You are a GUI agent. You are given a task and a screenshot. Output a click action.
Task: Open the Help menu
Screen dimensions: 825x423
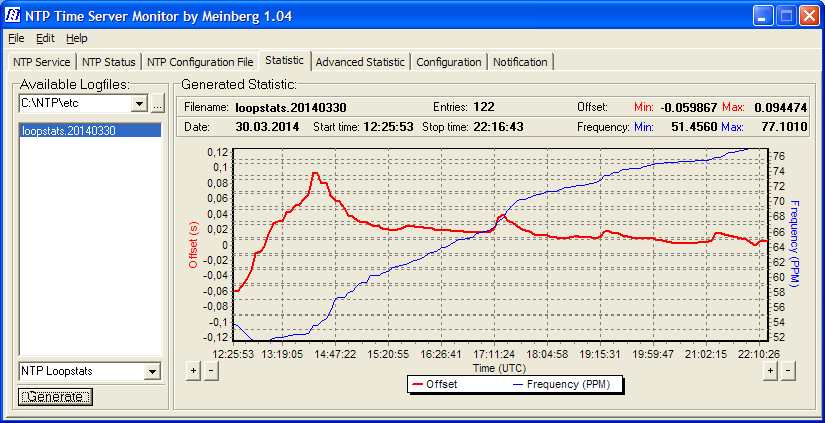[77, 38]
